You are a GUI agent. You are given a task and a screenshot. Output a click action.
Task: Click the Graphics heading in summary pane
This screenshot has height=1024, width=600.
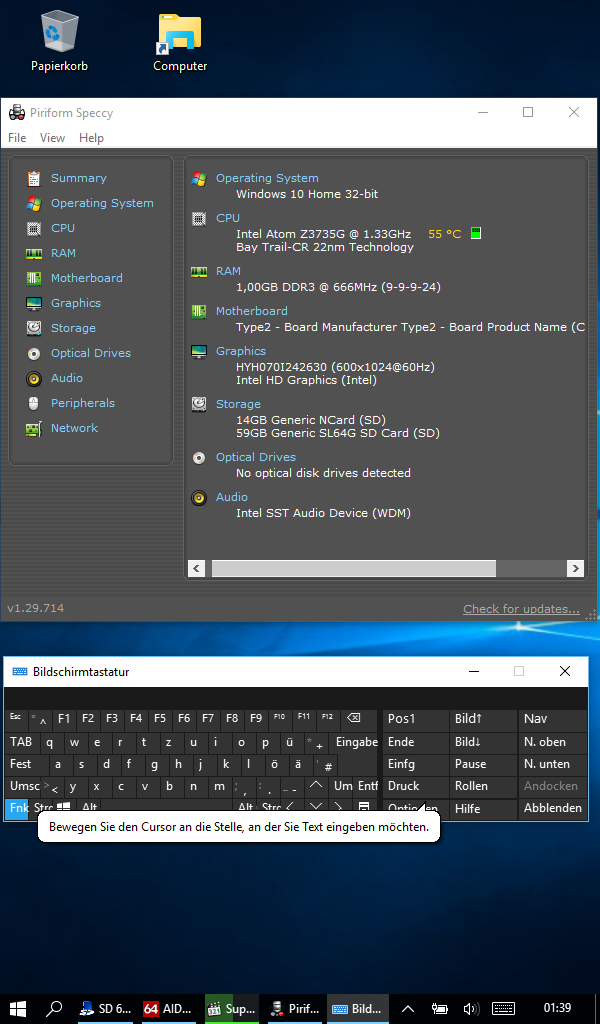pos(240,351)
